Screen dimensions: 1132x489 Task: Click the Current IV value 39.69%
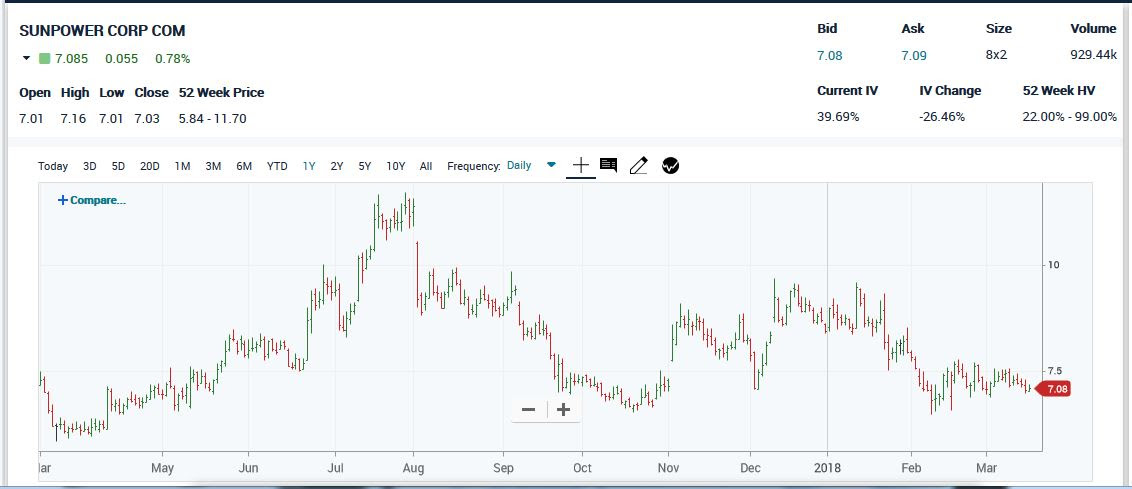point(838,117)
